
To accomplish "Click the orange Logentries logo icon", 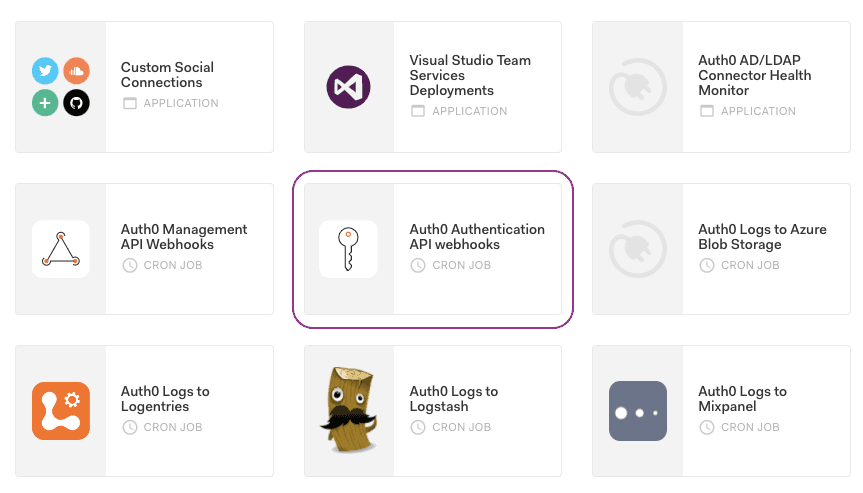I will click(61, 411).
